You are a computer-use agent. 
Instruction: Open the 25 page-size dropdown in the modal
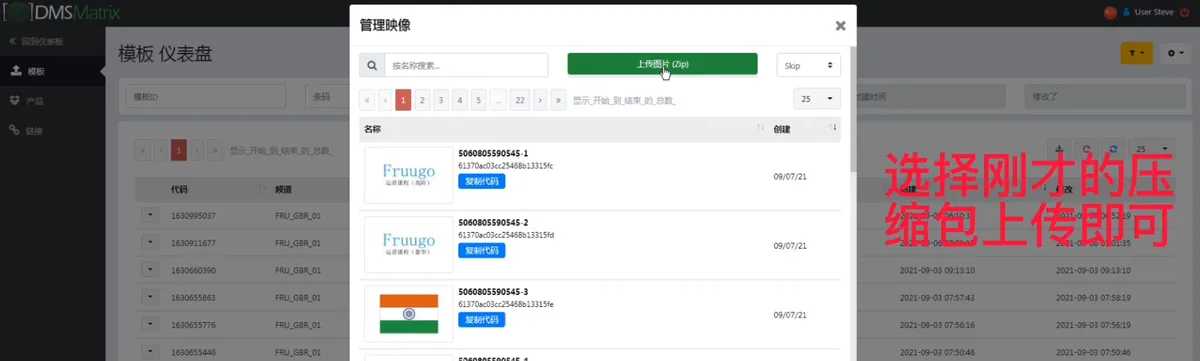(817, 99)
